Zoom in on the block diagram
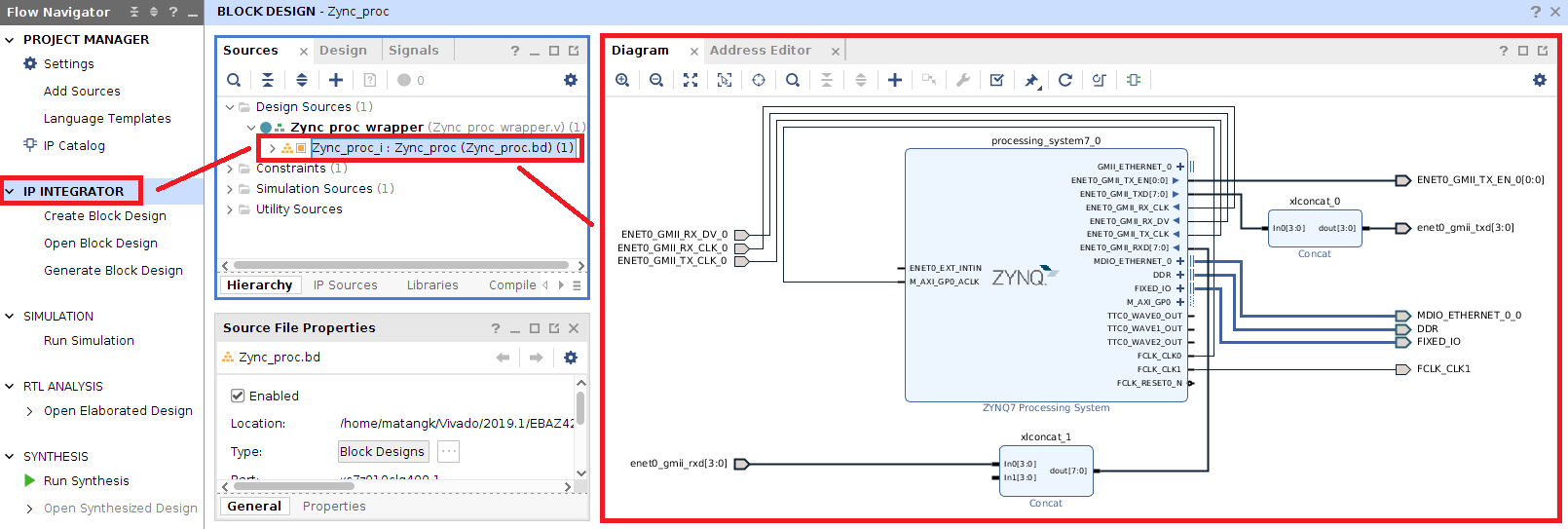1568x529 pixels. pos(622,80)
